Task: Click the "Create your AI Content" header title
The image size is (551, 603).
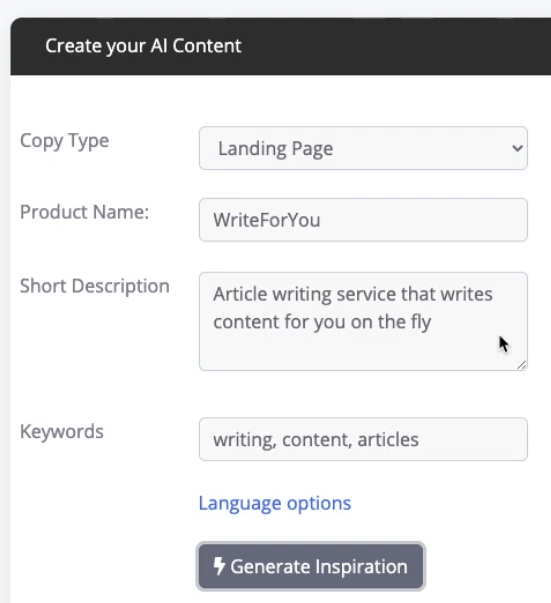Action: tap(143, 46)
